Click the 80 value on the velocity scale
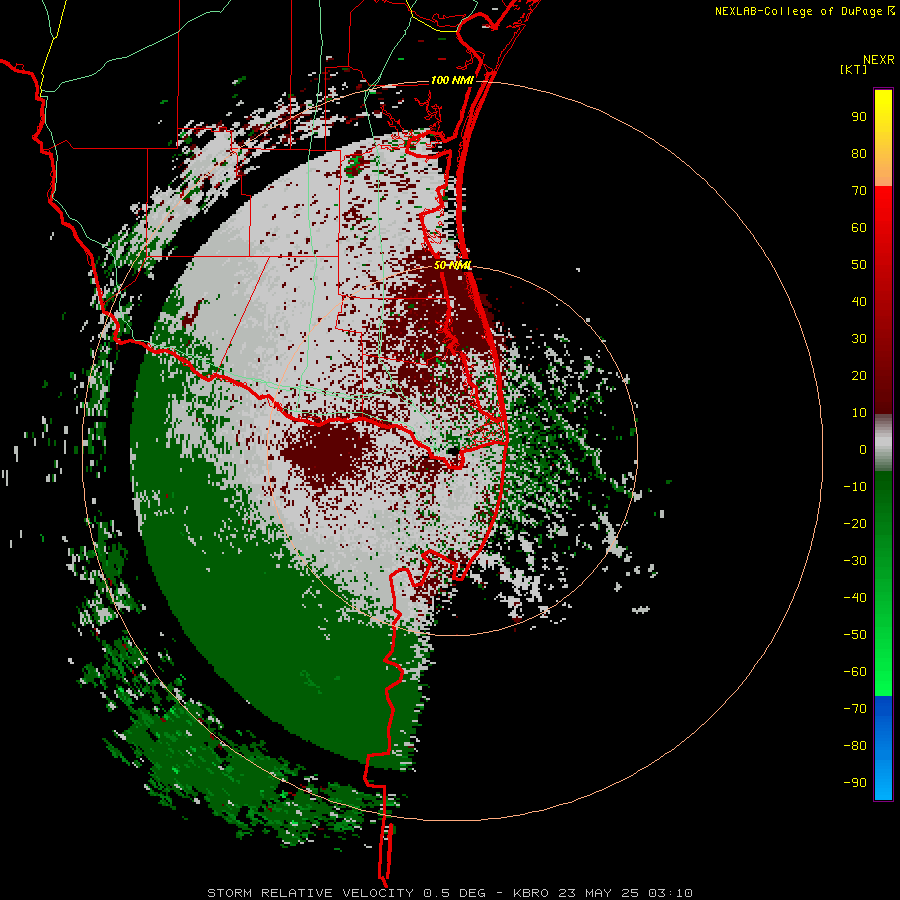This screenshot has width=900, height=900. [859, 154]
